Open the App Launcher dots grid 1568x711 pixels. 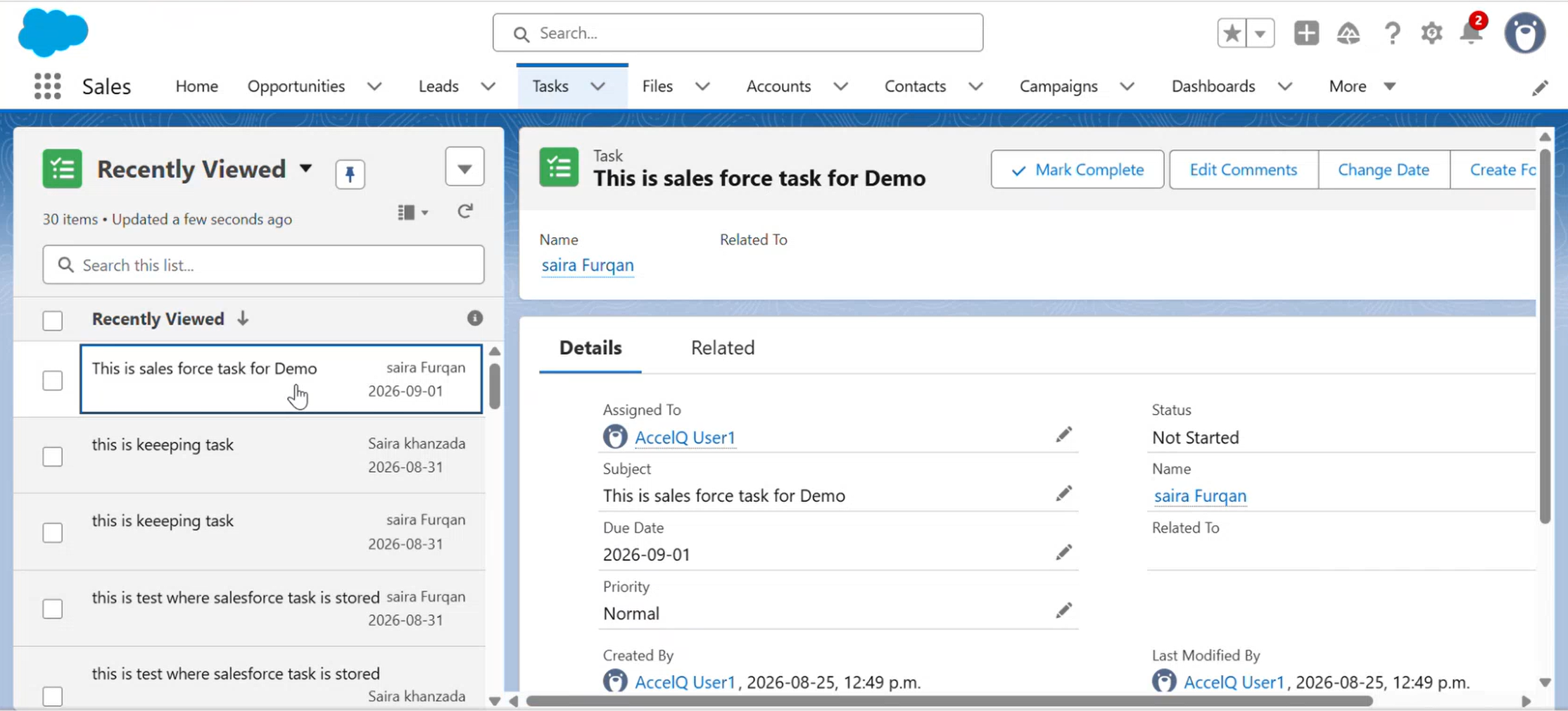tap(48, 86)
